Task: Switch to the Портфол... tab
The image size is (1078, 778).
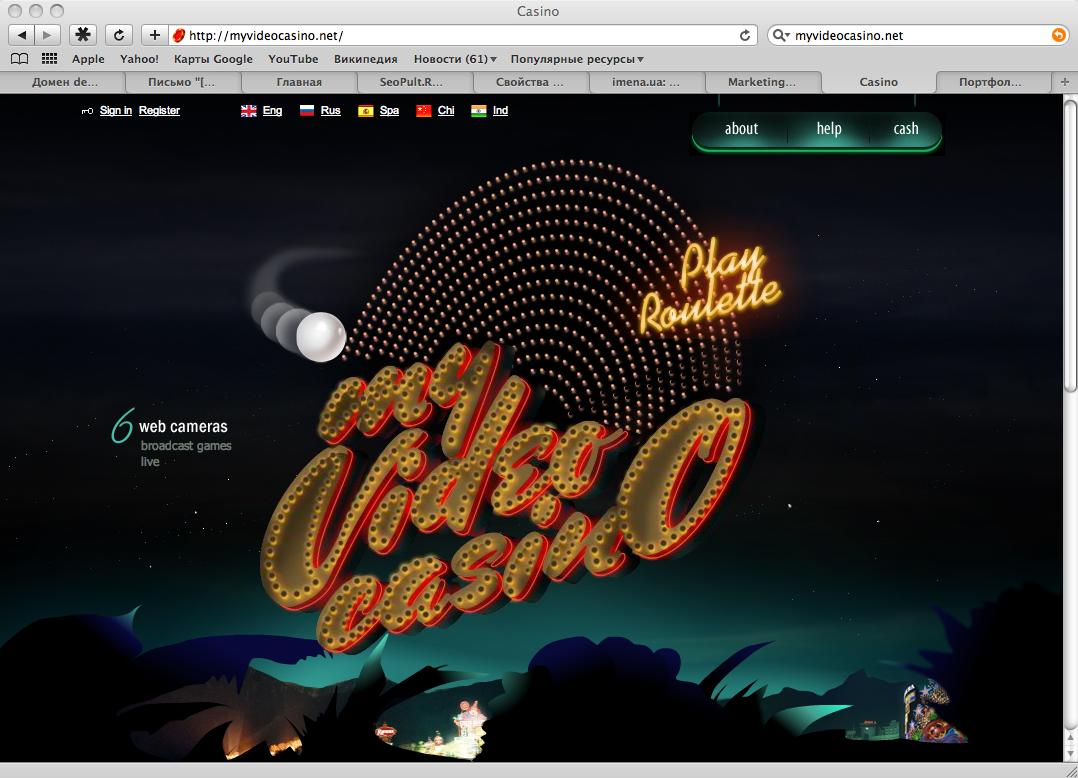Action: click(x=990, y=82)
